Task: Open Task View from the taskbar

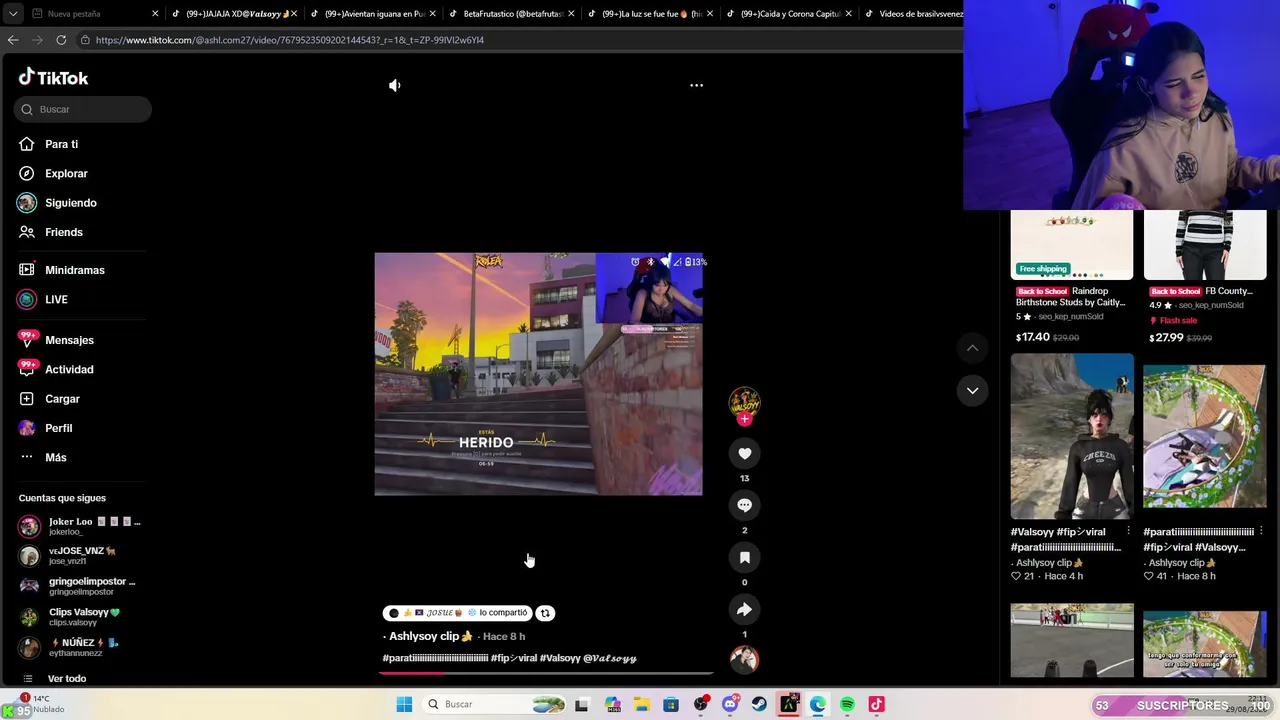Action: coord(582,704)
